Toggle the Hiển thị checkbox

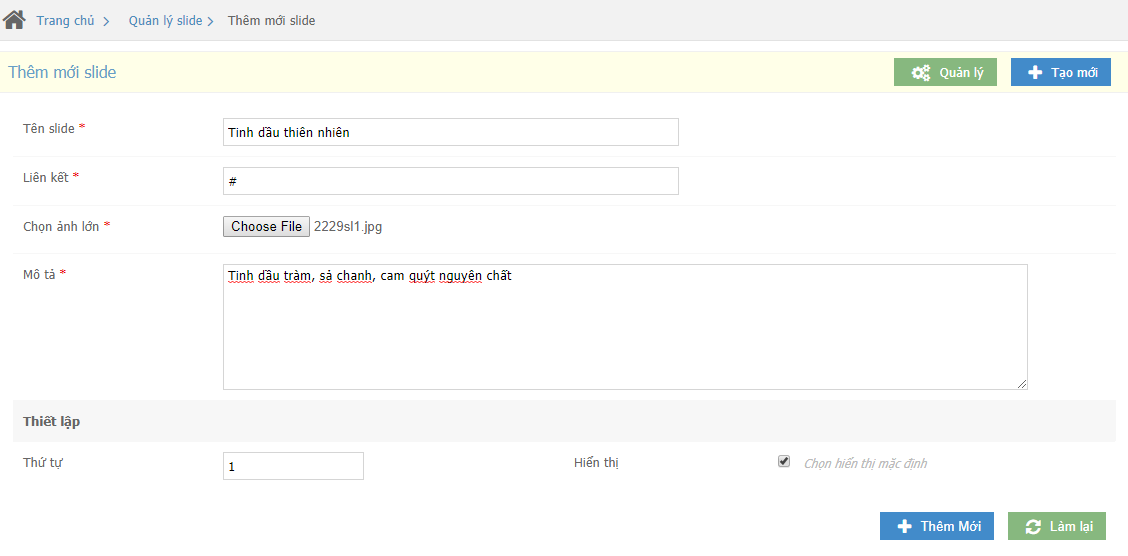784,461
